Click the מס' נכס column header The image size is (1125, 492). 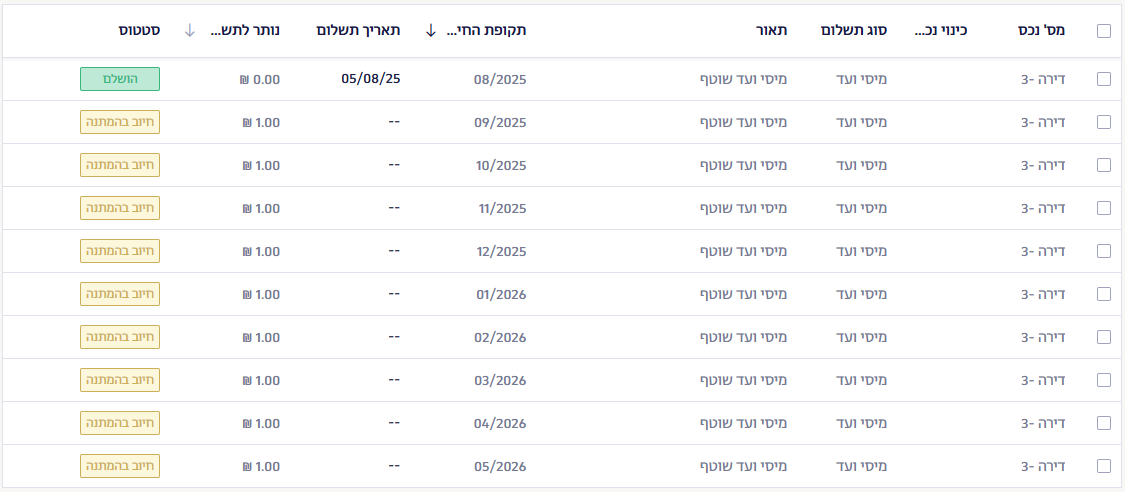(1041, 31)
